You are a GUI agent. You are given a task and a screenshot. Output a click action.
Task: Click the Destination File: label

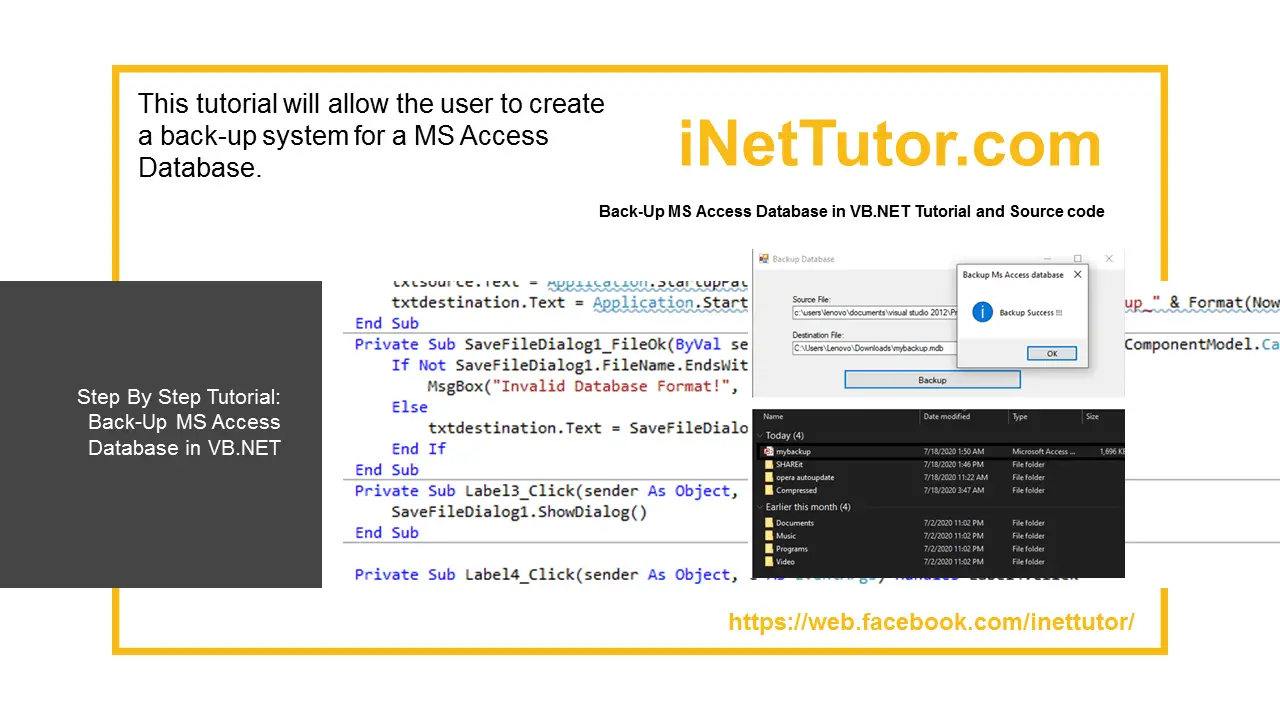tap(818, 335)
